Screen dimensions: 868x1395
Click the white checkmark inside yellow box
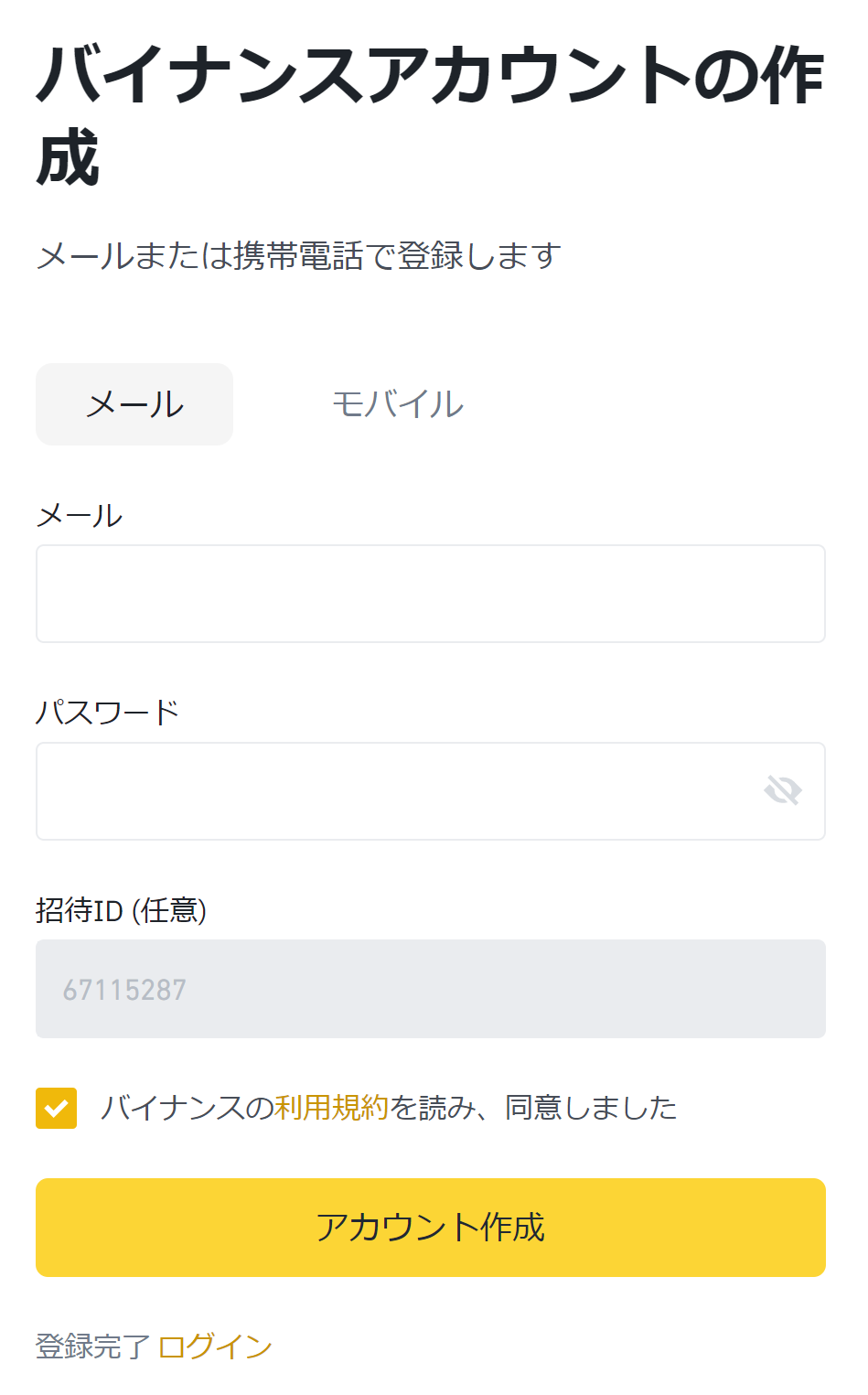[56, 1109]
